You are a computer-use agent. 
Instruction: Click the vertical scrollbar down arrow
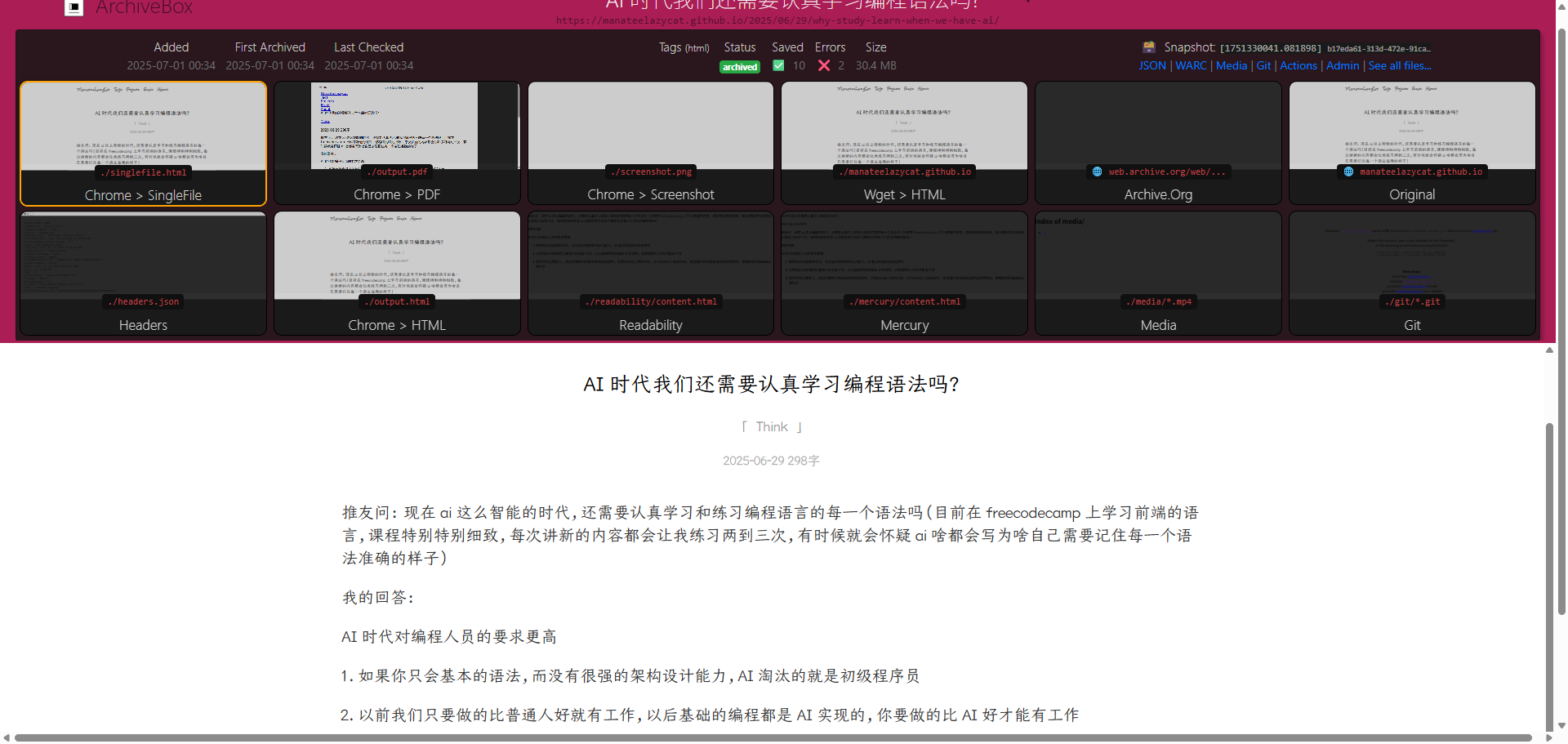(x=1561, y=725)
